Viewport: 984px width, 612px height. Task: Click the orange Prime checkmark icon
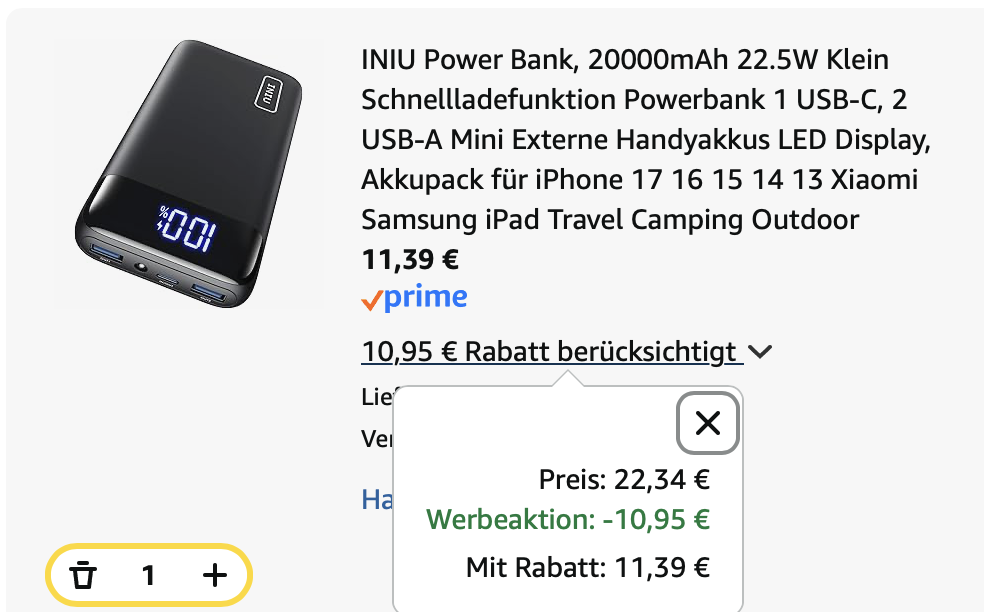[x=371, y=299]
